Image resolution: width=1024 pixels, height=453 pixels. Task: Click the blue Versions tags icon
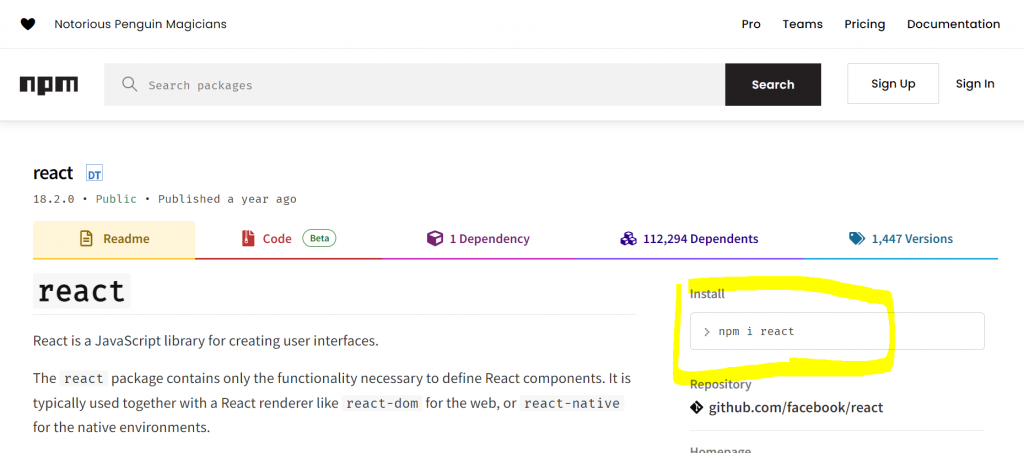(x=856, y=239)
